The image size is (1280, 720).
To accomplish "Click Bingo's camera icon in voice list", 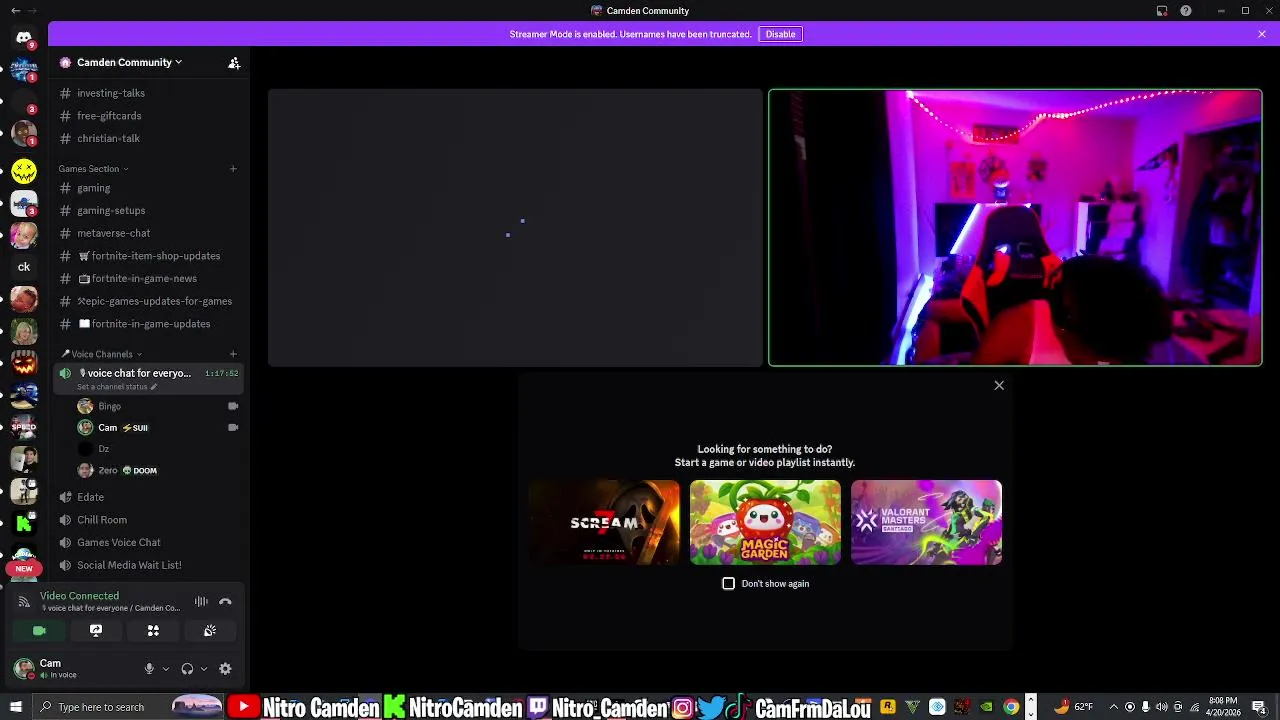I will coord(233,407).
